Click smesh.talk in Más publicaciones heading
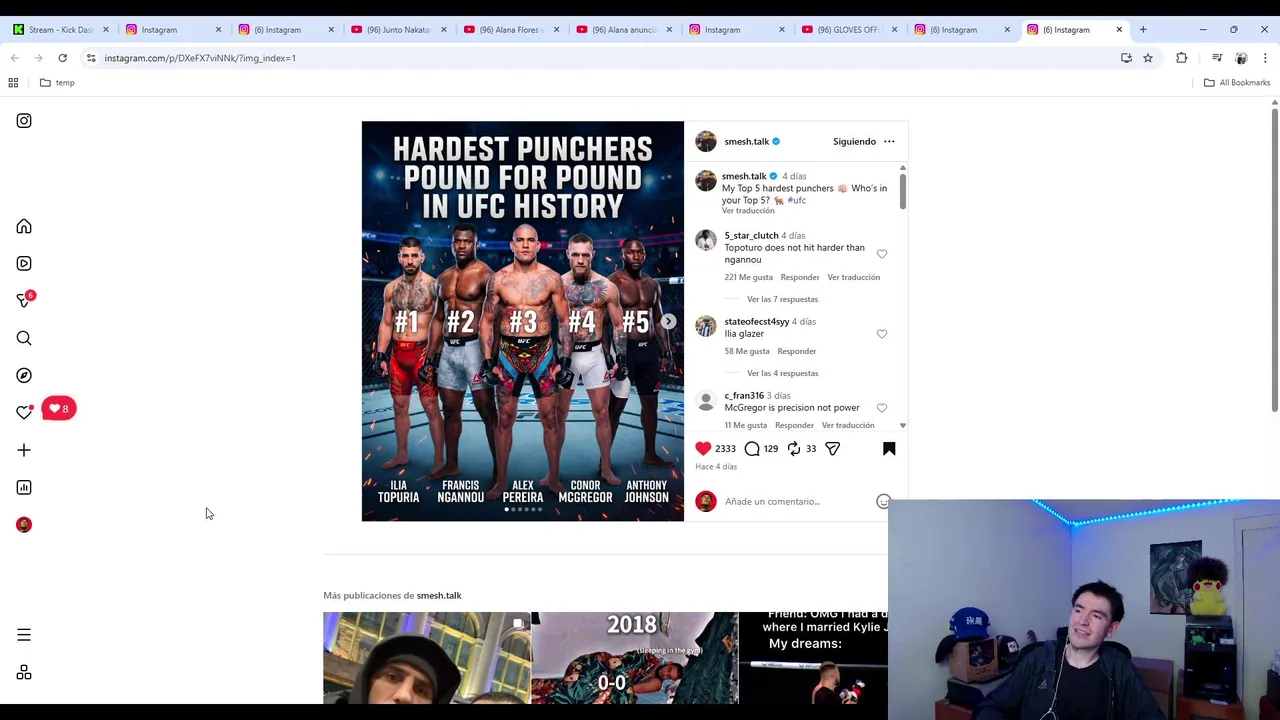1280x720 pixels. coord(439,596)
